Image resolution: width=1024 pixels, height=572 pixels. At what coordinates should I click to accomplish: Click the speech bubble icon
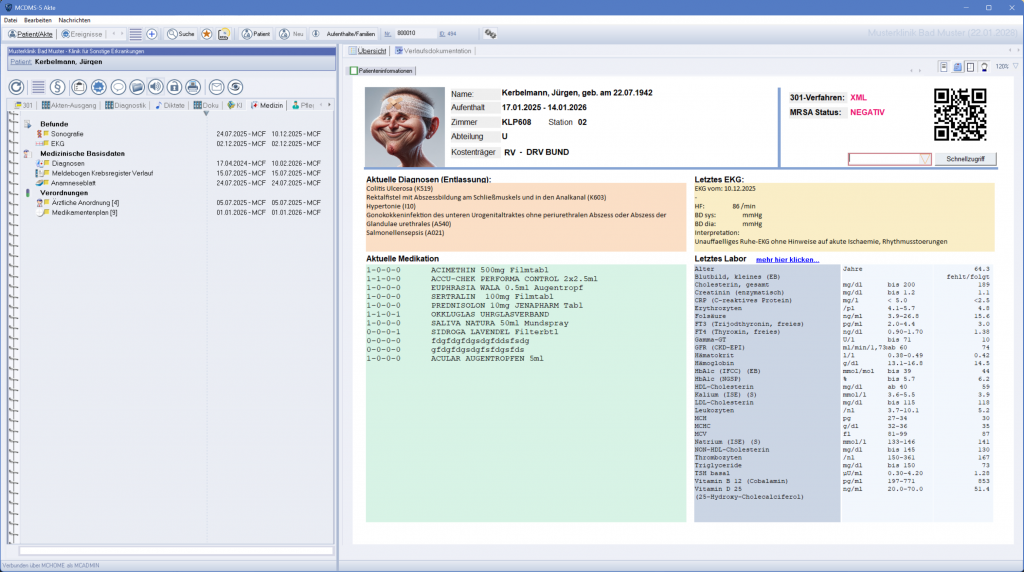click(118, 87)
